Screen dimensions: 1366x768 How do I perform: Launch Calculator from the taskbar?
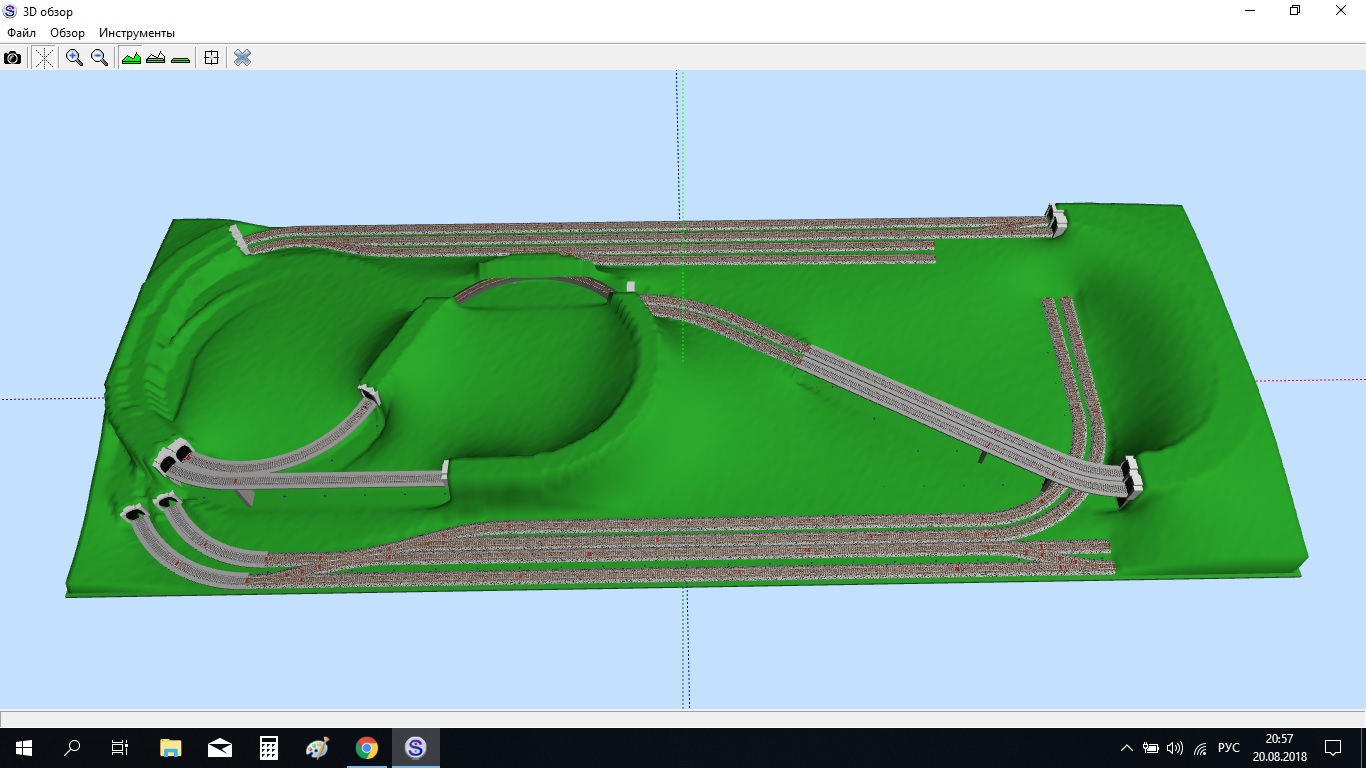click(x=269, y=747)
